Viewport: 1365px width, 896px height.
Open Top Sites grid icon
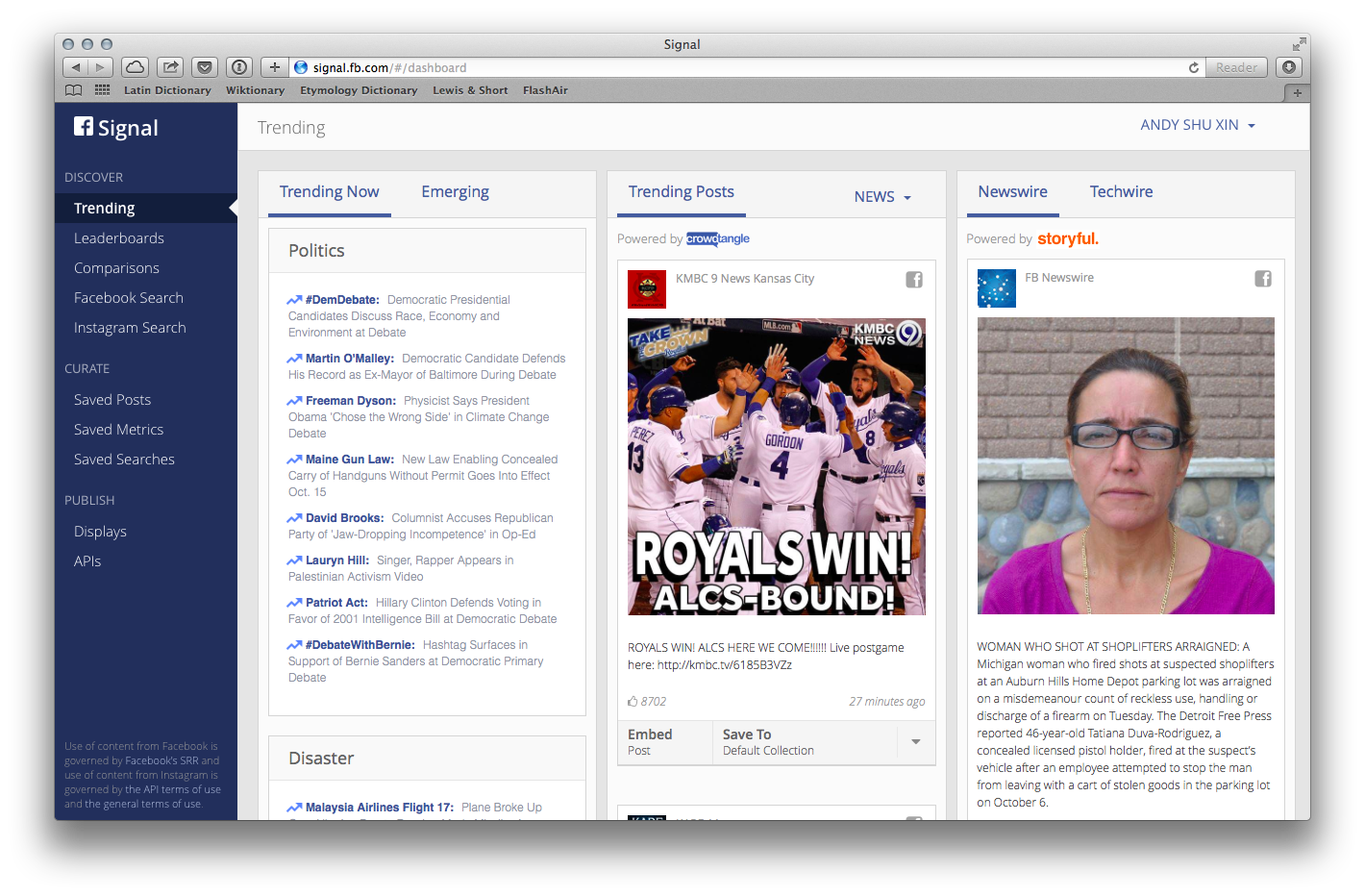tap(102, 90)
